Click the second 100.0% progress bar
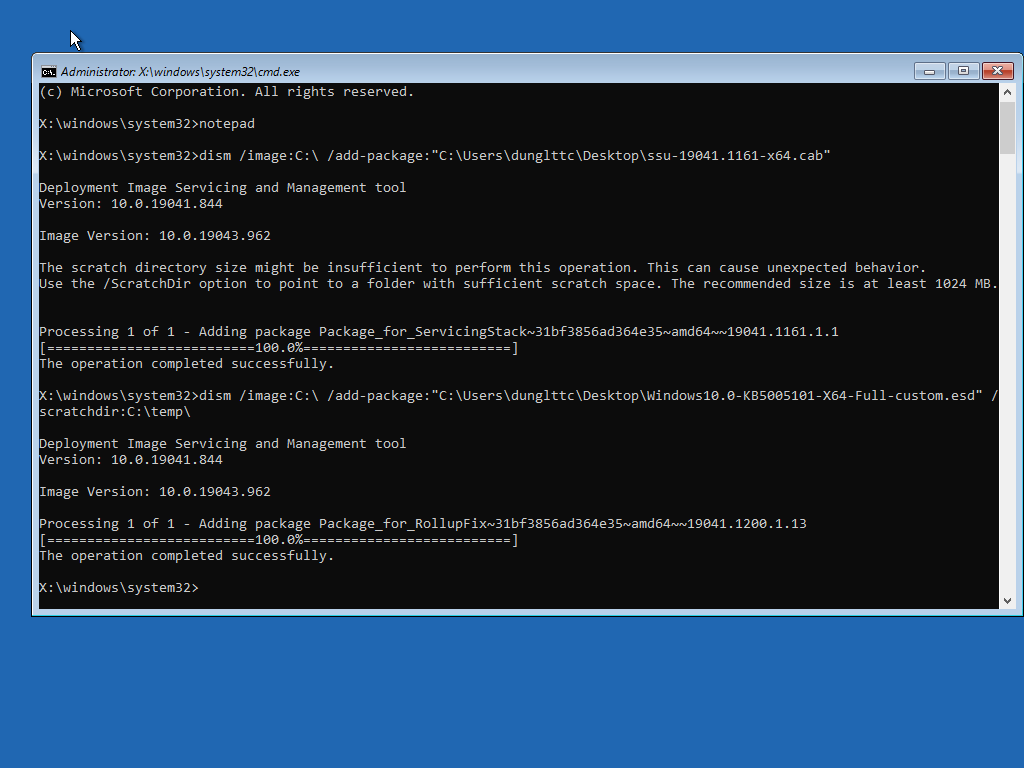Image resolution: width=1024 pixels, height=768 pixels. pyautogui.click(x=279, y=539)
